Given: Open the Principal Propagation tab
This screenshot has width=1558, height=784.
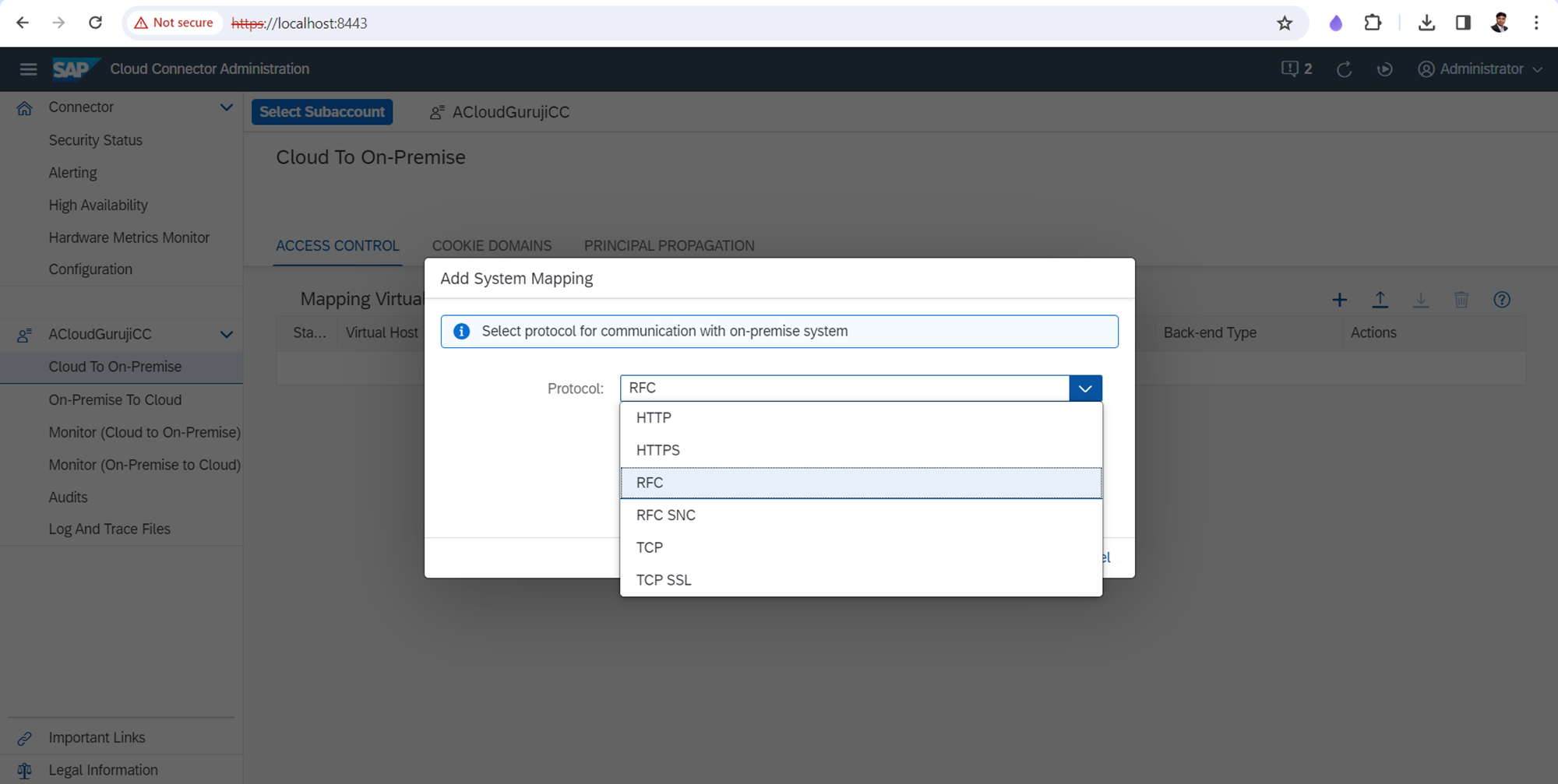Looking at the screenshot, I should [668, 246].
